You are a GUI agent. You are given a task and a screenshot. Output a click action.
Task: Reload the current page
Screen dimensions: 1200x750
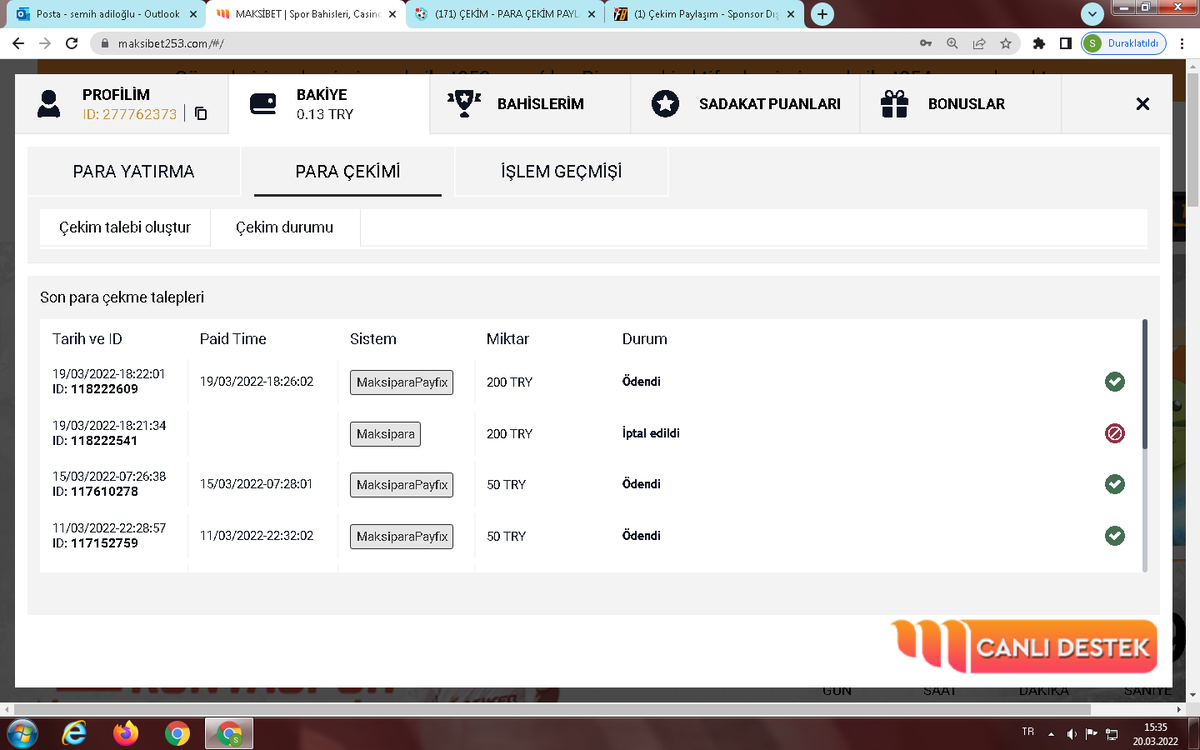pyautogui.click(x=71, y=44)
